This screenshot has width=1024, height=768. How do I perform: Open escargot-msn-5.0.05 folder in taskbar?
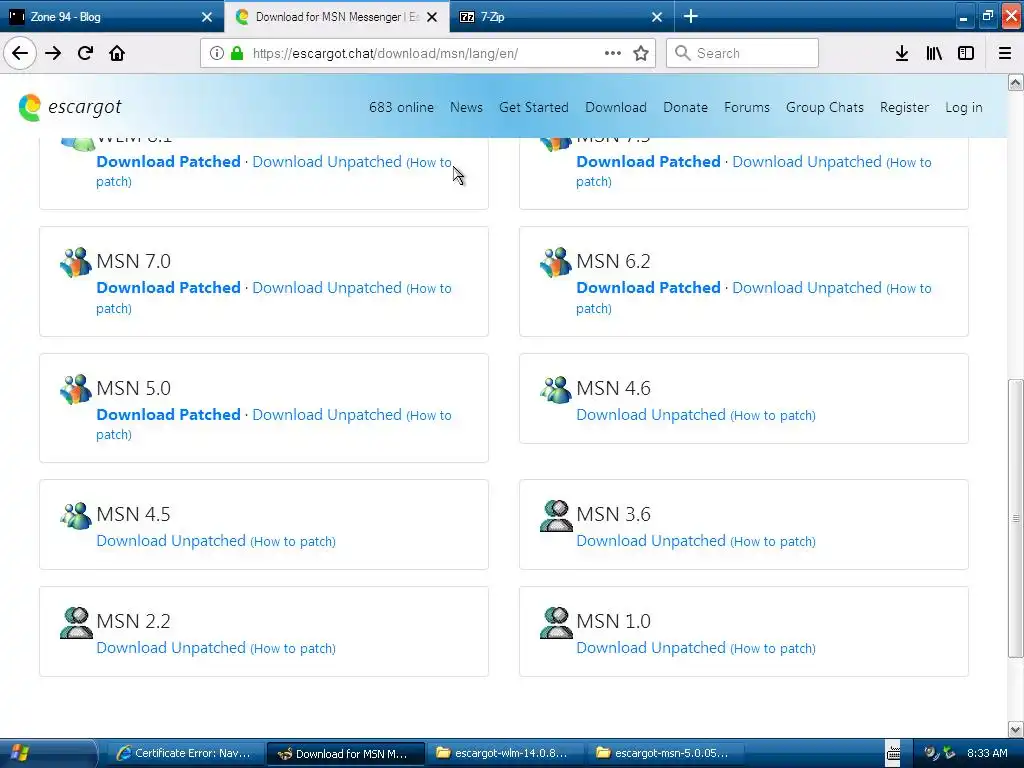pyautogui.click(x=665, y=754)
